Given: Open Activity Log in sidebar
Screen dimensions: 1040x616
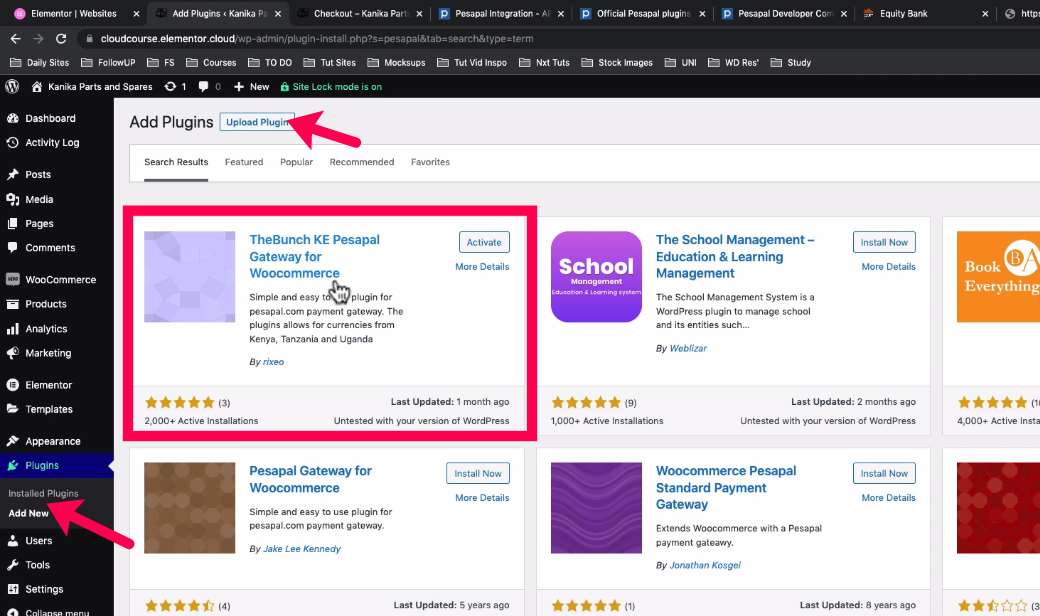Looking at the screenshot, I should (52, 143).
